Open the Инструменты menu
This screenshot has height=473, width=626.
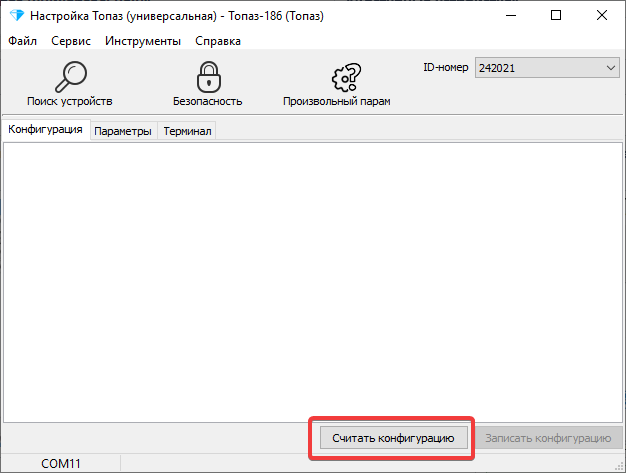(143, 41)
